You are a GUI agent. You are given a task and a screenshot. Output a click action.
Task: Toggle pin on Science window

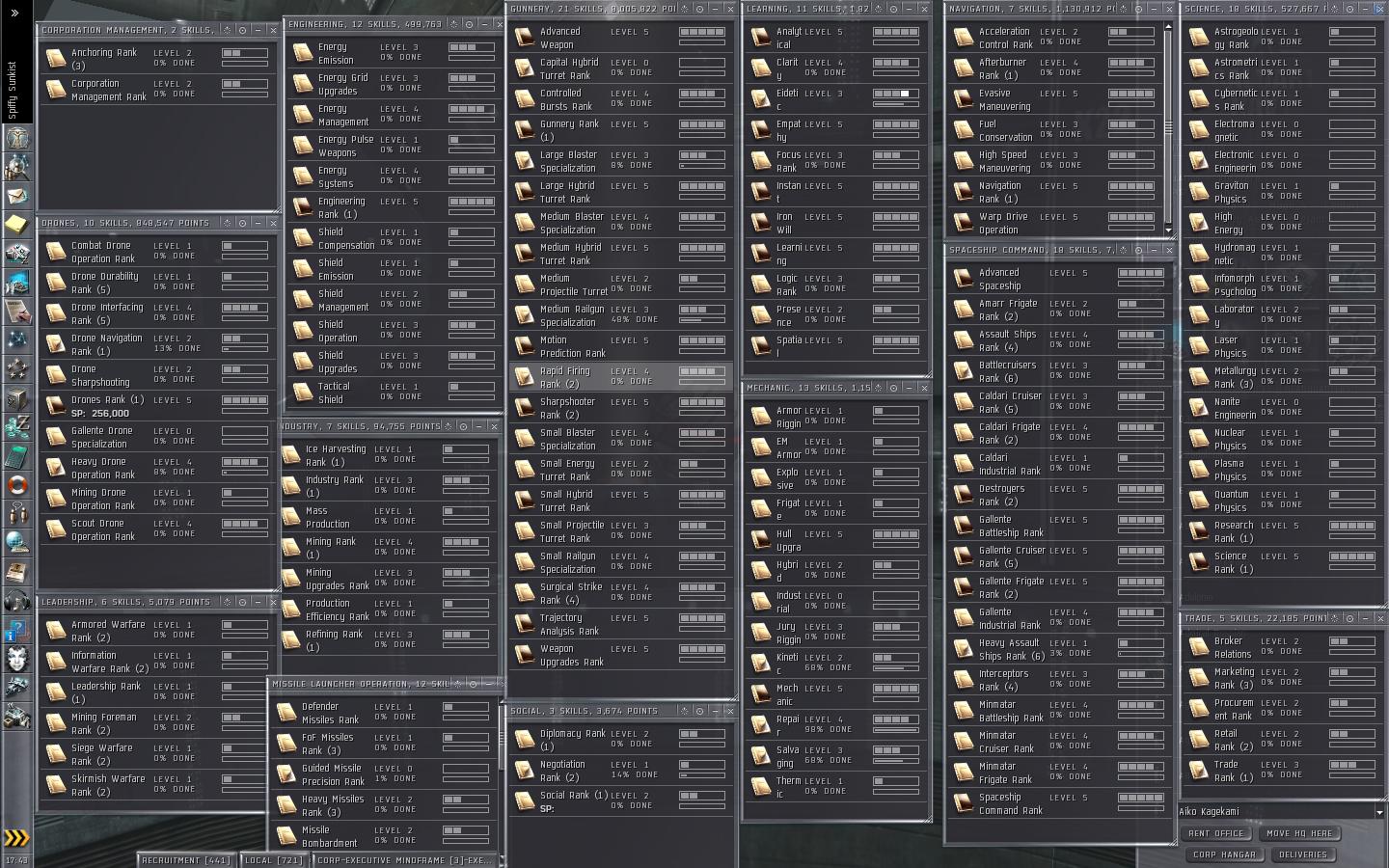[x=1350, y=9]
